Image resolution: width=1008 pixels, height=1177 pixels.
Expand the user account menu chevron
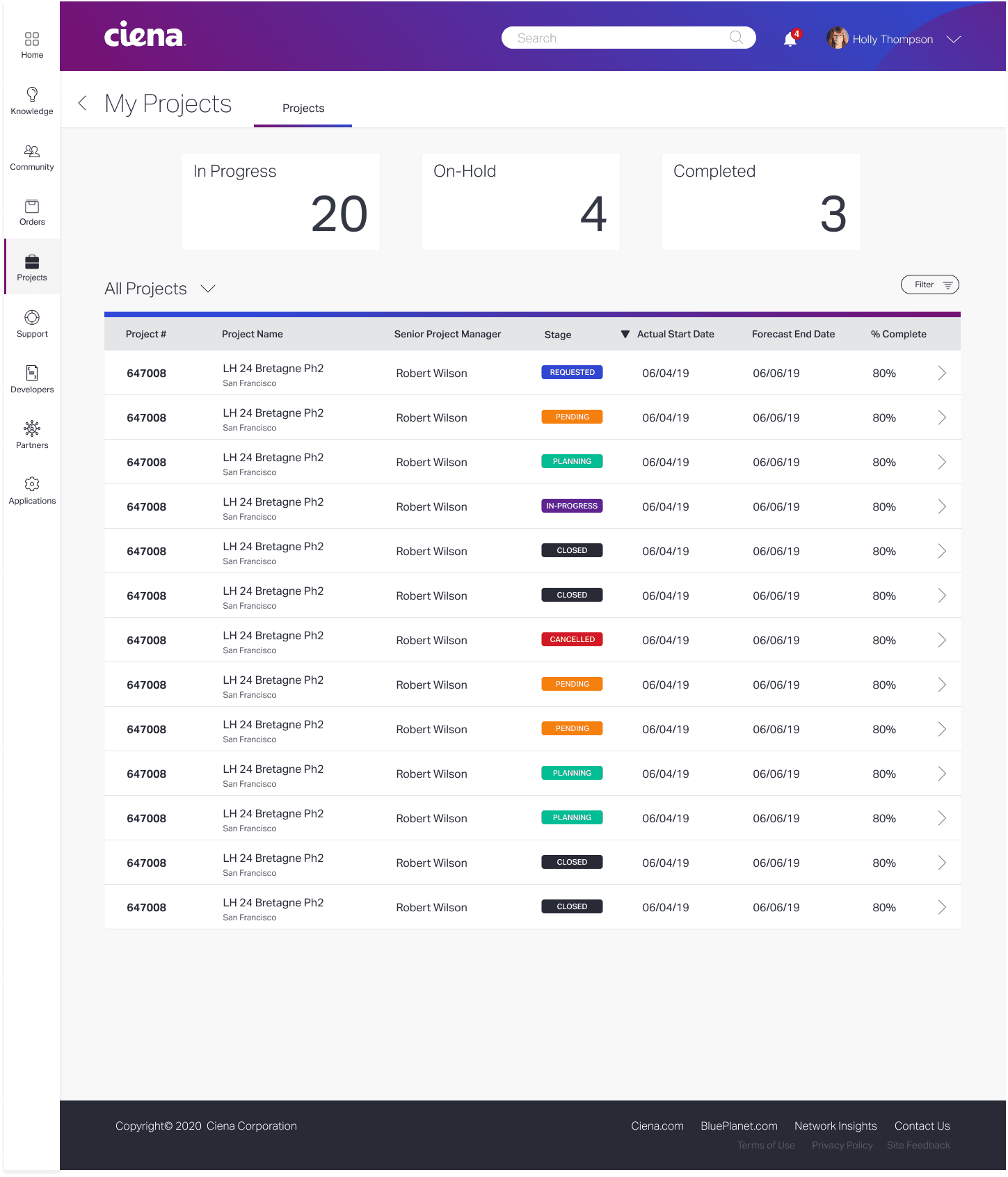click(954, 40)
